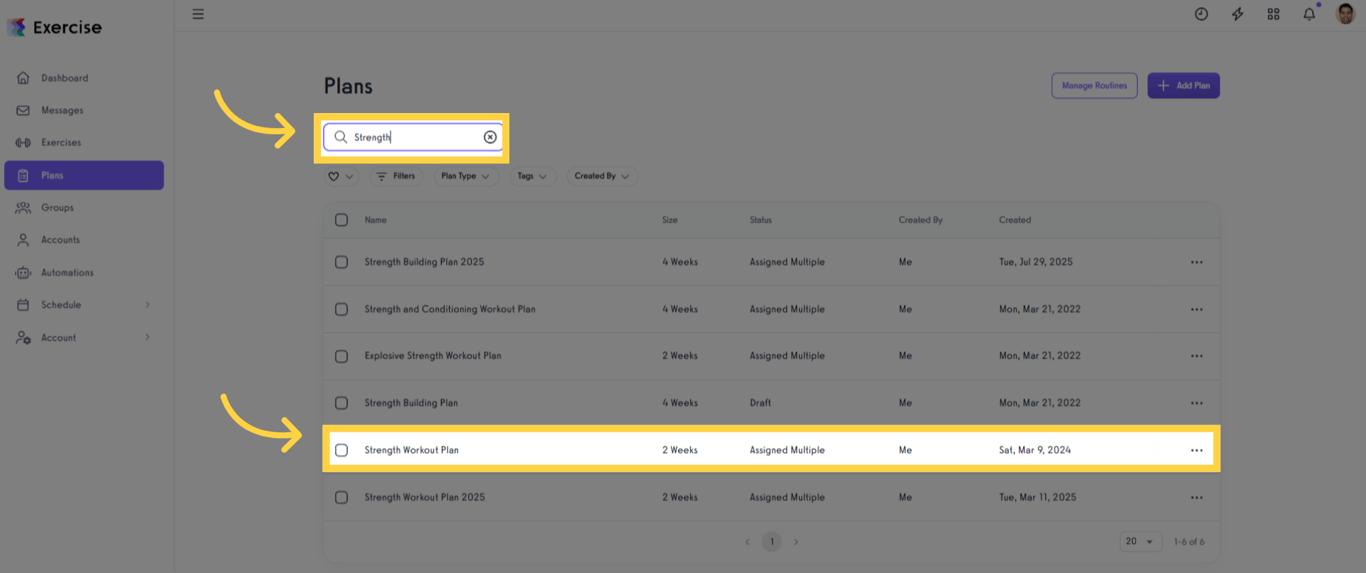
Task: Click the 1-6 of 6 results count
Action: (1189, 542)
